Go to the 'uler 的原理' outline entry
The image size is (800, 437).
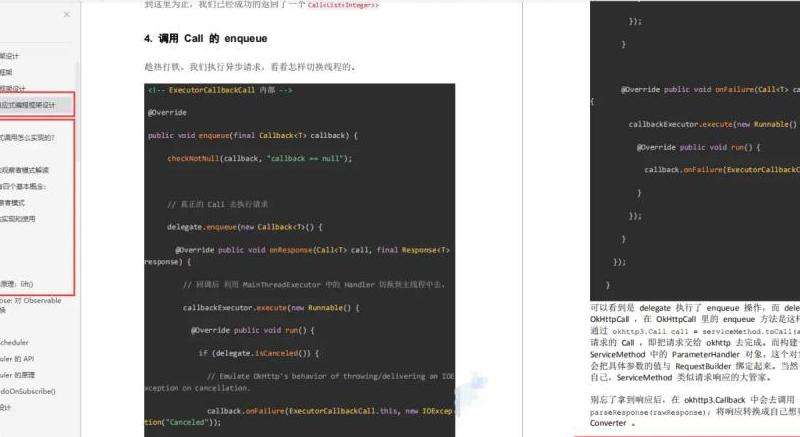tap(20, 374)
